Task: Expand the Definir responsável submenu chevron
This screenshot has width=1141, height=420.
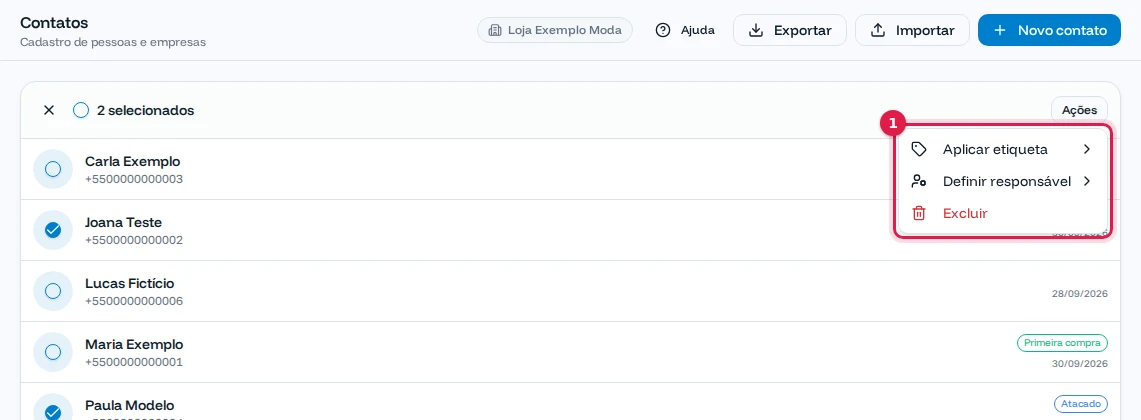Action: pyautogui.click(x=1087, y=181)
